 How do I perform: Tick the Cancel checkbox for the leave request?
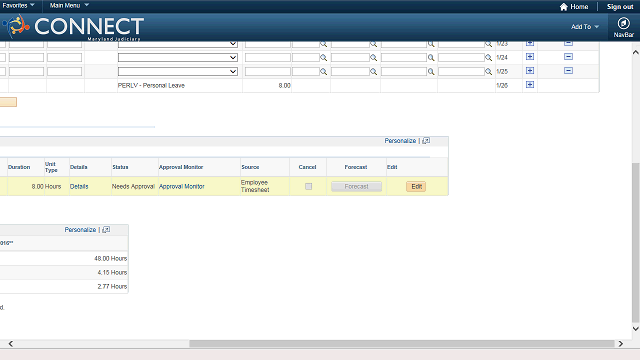[309, 187]
